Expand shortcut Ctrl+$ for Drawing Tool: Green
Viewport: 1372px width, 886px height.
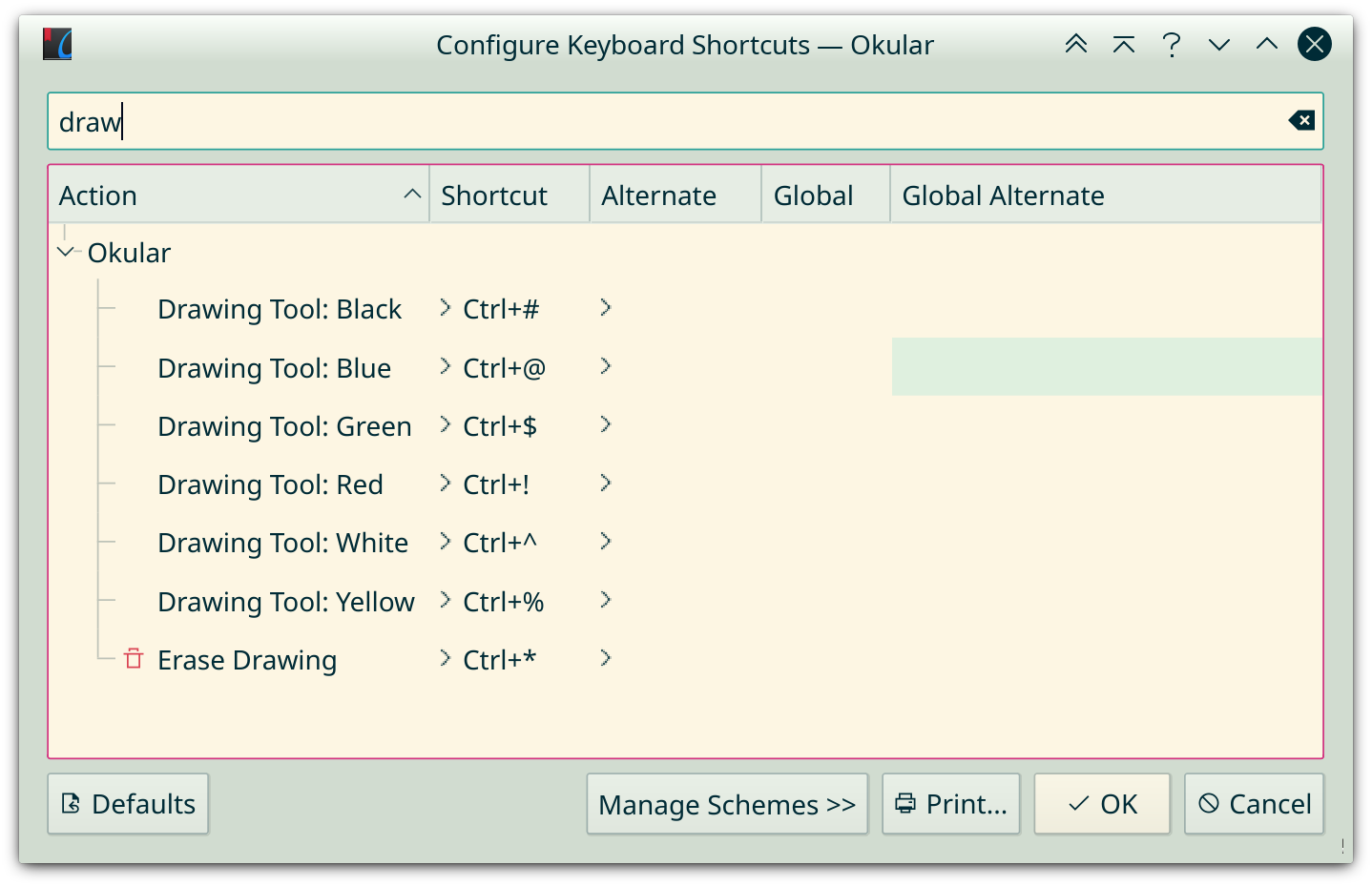pos(445,424)
